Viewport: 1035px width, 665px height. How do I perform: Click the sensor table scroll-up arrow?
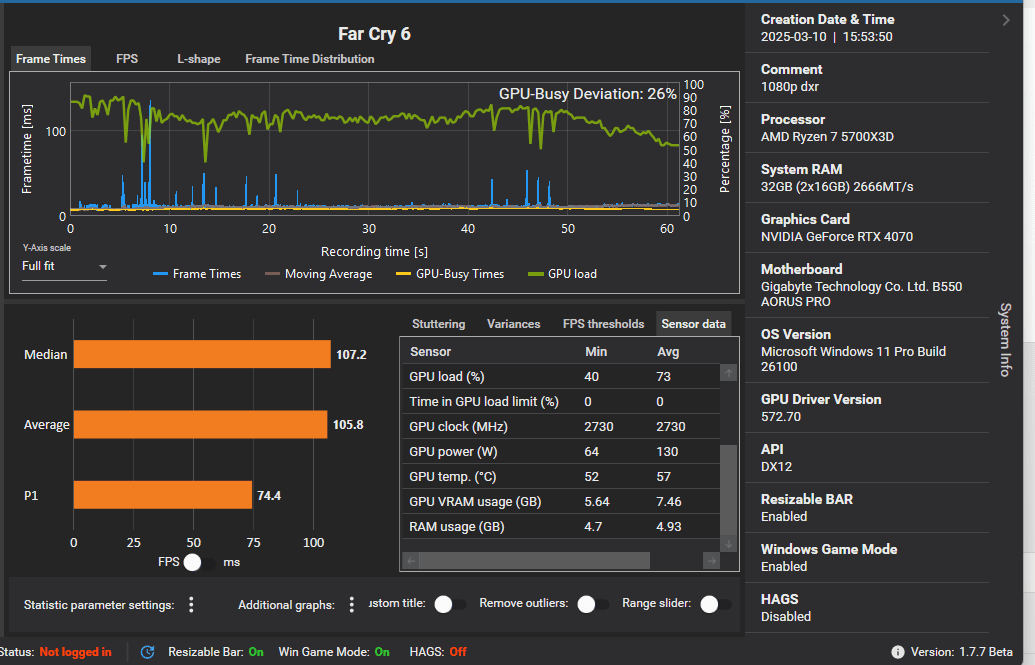pyautogui.click(x=728, y=373)
